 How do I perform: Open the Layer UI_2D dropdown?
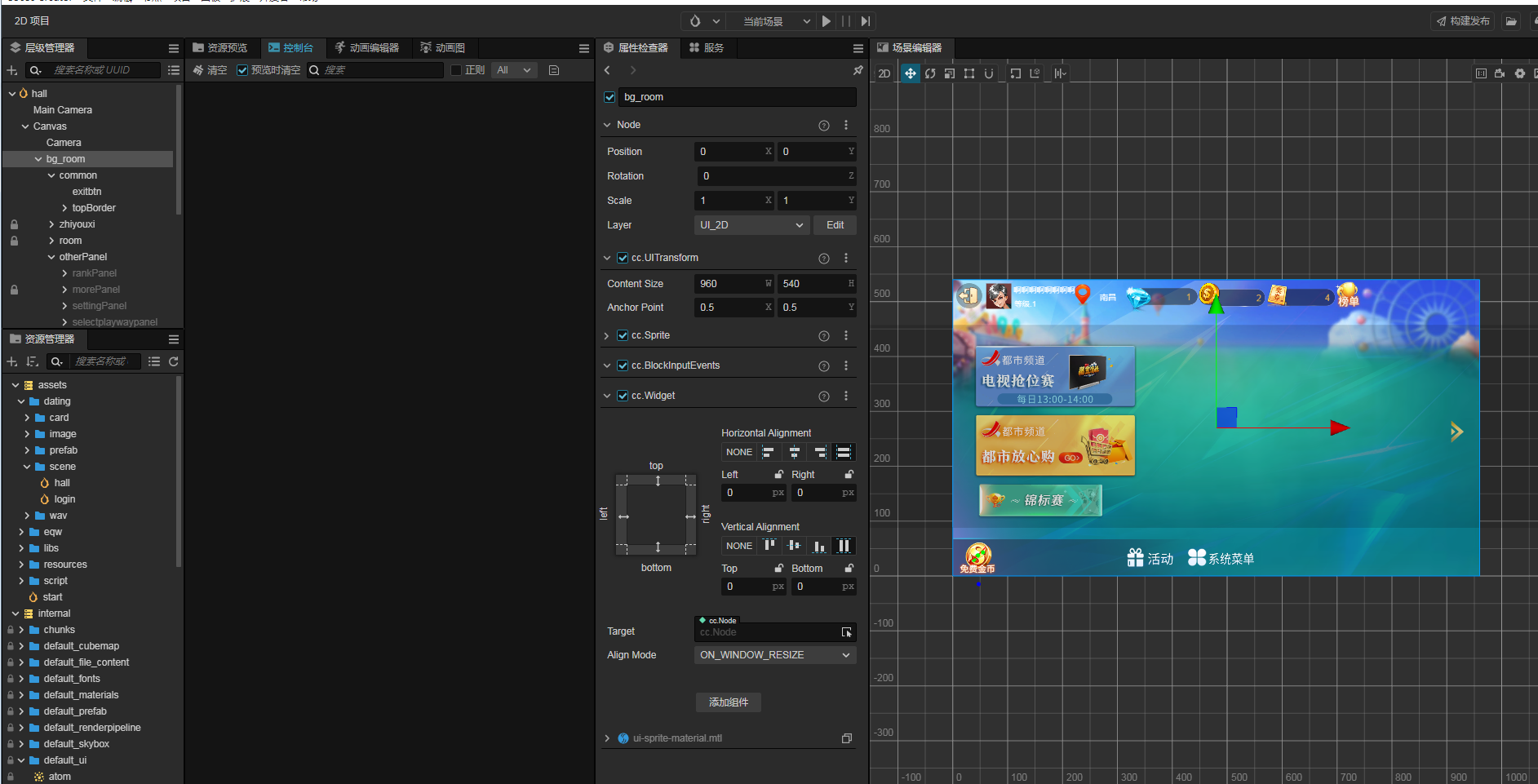pos(751,225)
